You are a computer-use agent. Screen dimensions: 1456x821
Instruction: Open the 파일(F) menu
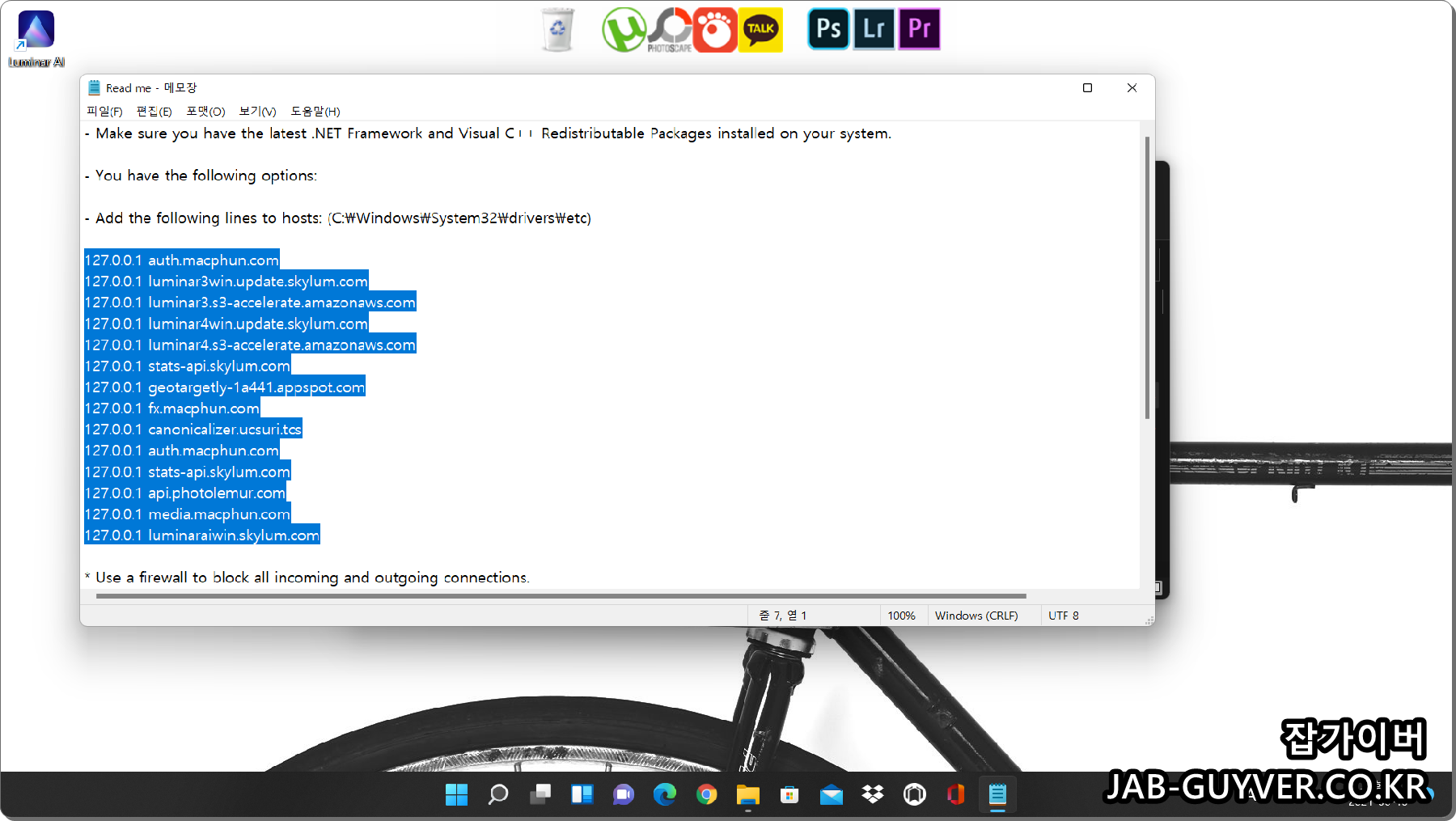click(x=104, y=112)
